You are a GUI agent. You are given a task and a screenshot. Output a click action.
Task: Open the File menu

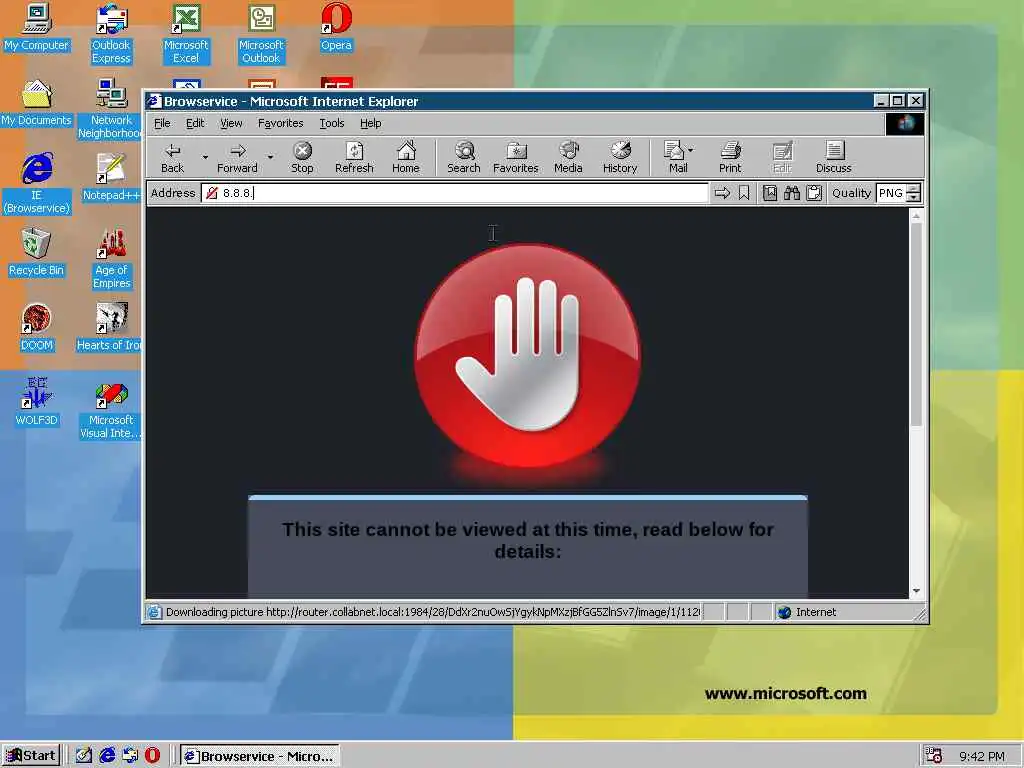coord(162,123)
